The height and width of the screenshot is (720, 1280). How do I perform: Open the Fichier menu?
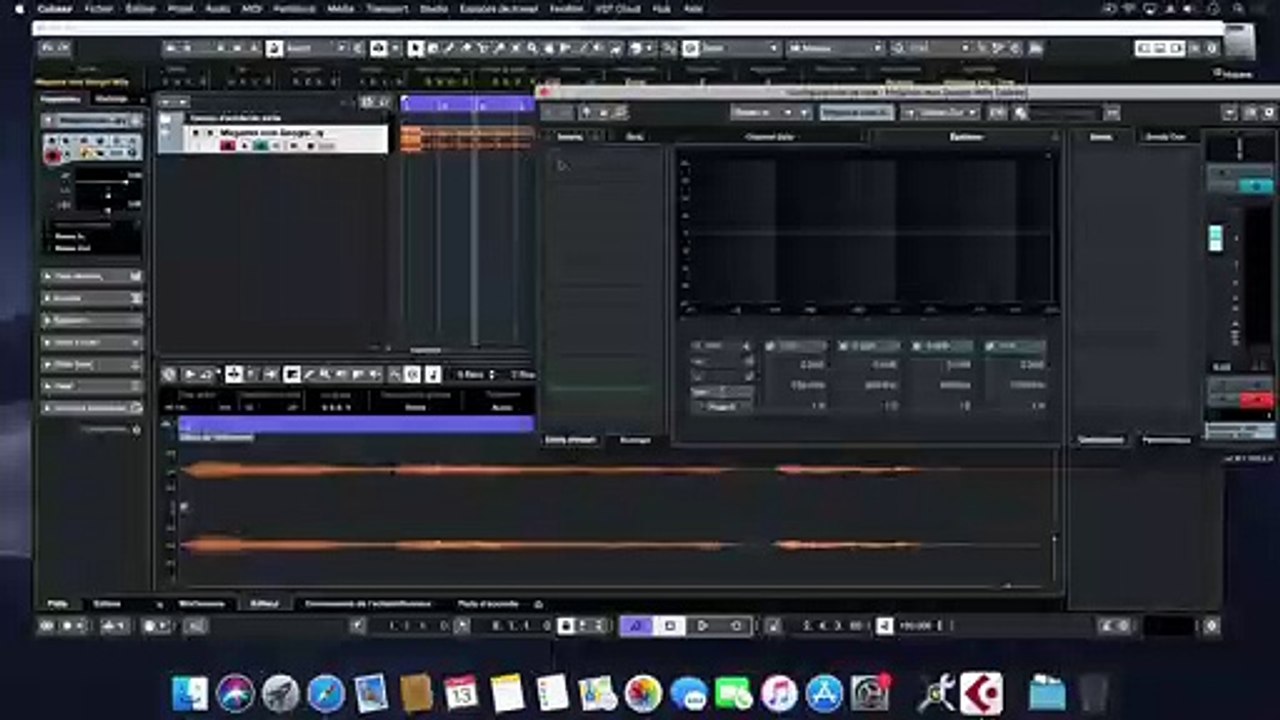(x=98, y=8)
